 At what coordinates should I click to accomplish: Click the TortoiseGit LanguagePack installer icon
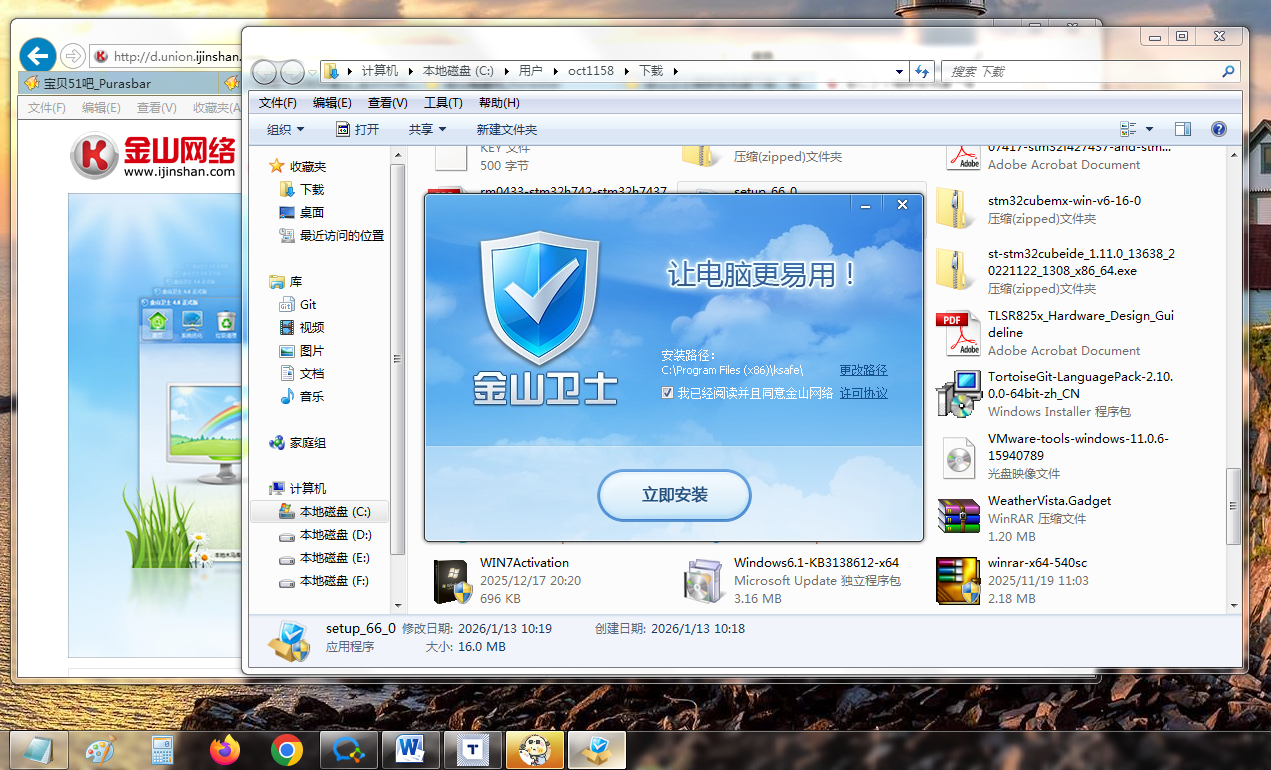pyautogui.click(x=958, y=394)
